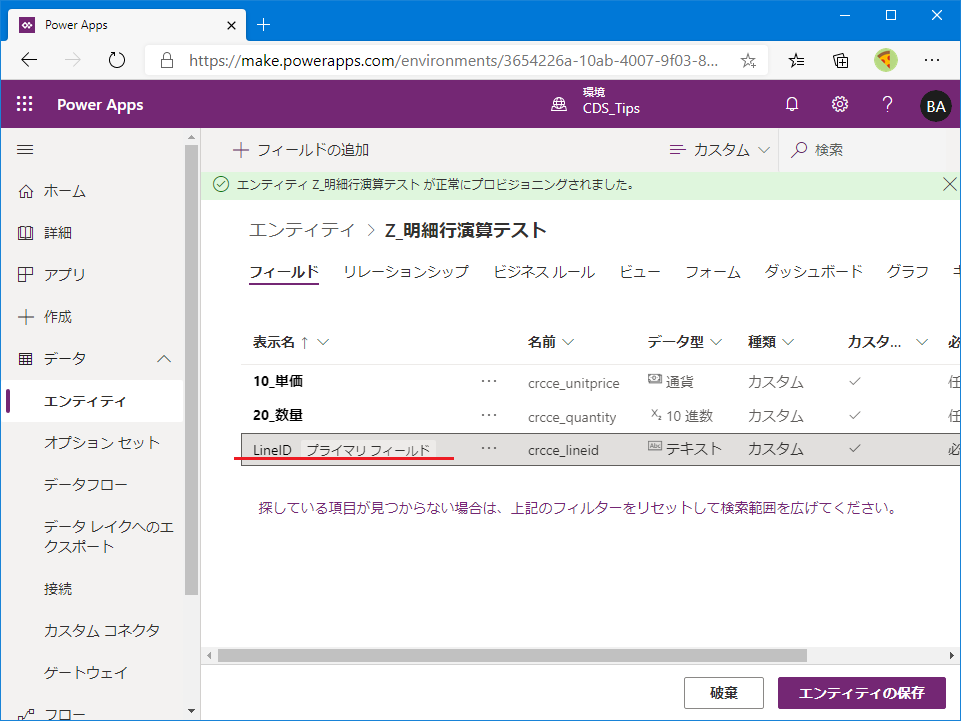Open the browser profile picture icon

[x=886, y=60]
